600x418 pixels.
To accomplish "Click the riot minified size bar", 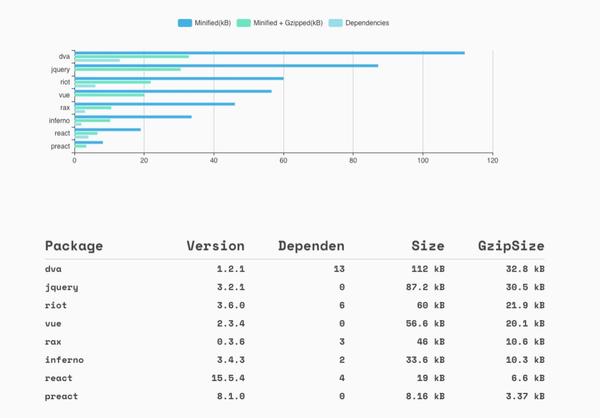I will pos(179,78).
